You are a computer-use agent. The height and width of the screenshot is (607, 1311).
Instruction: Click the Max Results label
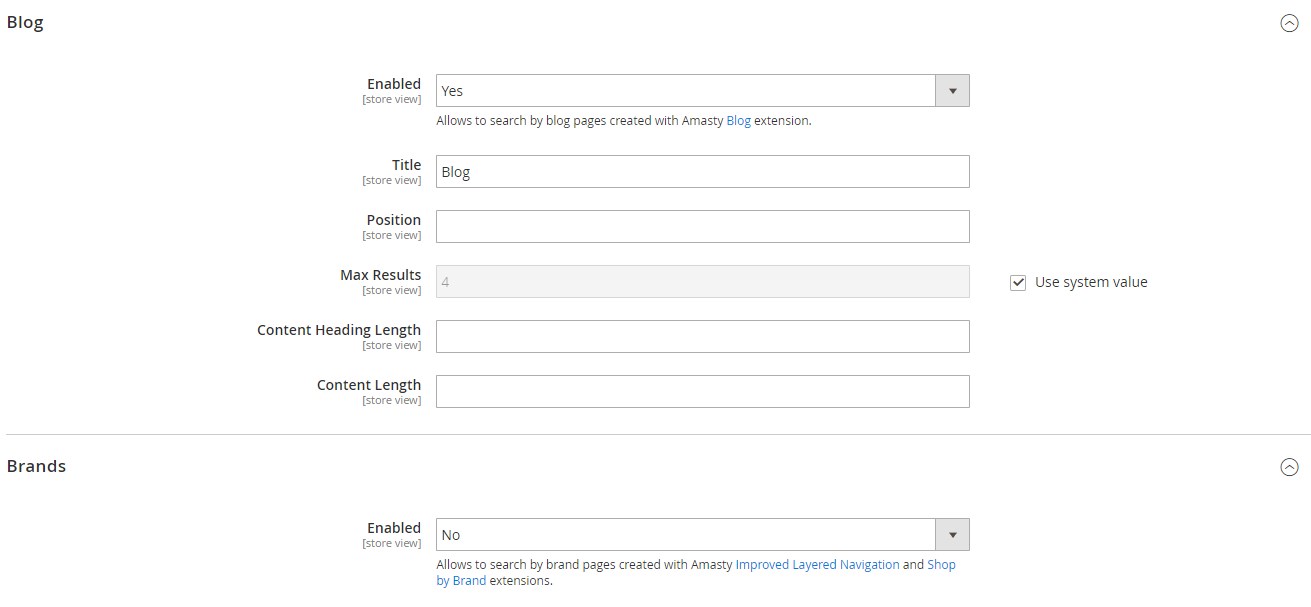(380, 275)
